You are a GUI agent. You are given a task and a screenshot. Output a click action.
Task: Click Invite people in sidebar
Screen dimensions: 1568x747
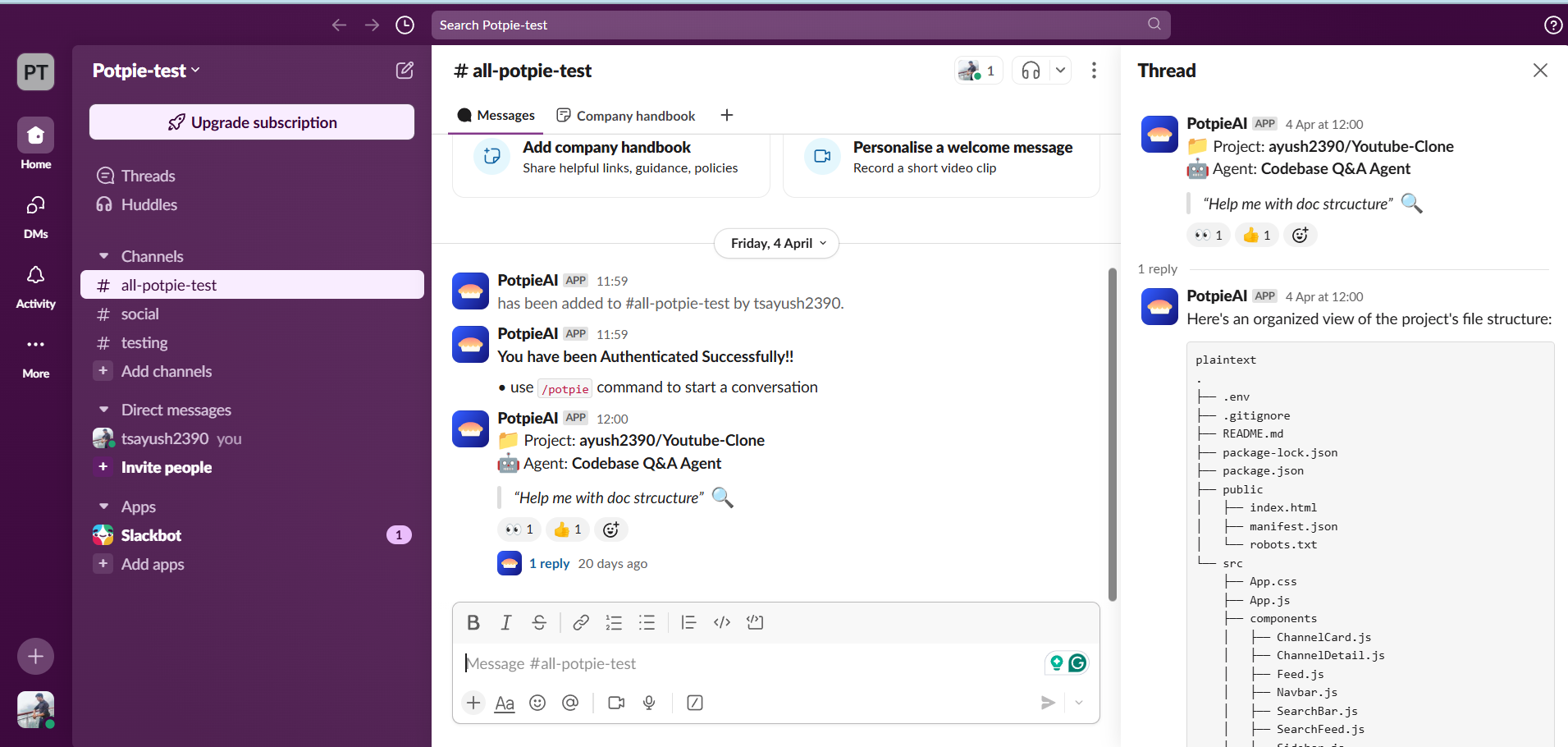(x=252, y=467)
